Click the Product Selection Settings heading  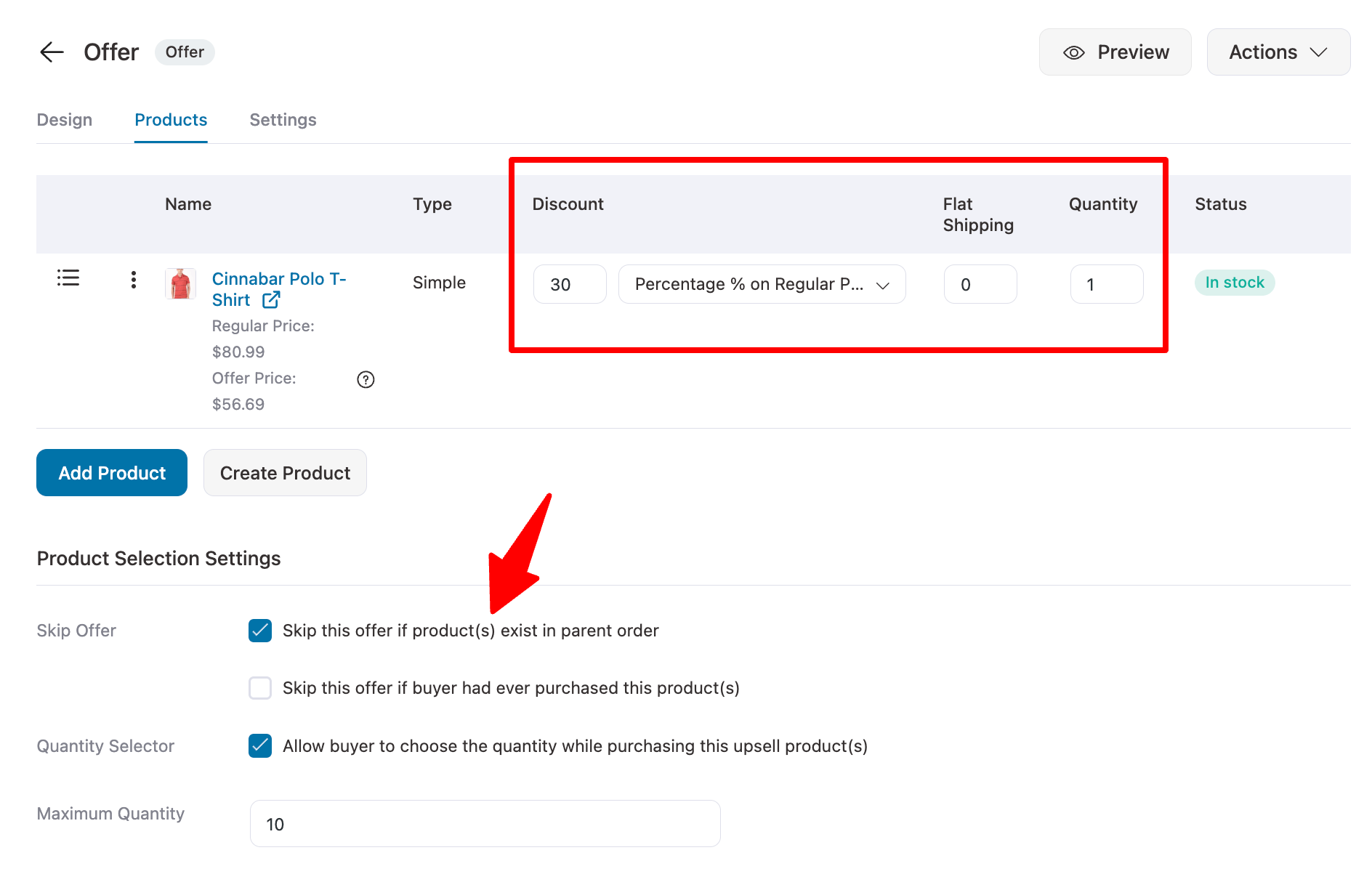(158, 559)
